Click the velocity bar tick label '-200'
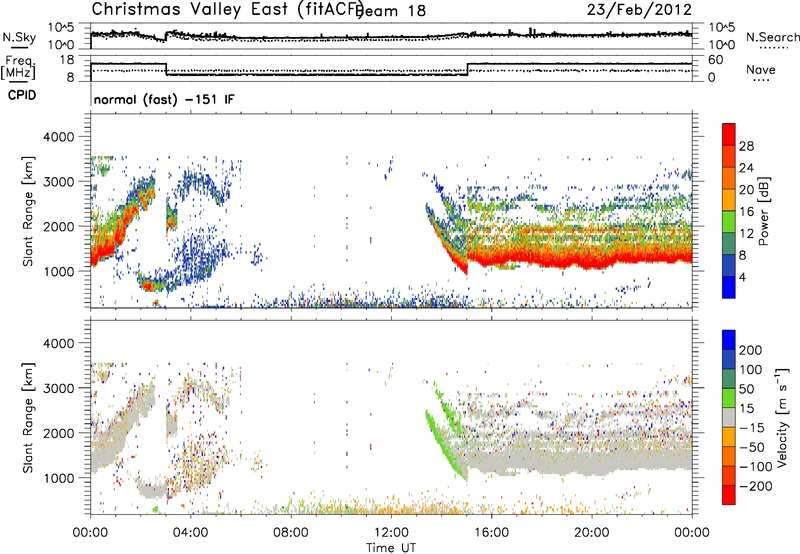Viewport: 800px width, 554px height. 755,486
